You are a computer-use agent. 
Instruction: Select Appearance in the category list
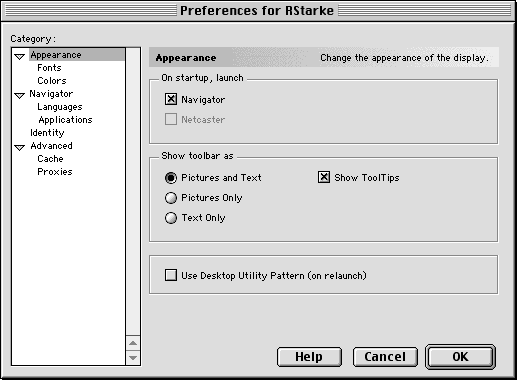click(x=77, y=55)
